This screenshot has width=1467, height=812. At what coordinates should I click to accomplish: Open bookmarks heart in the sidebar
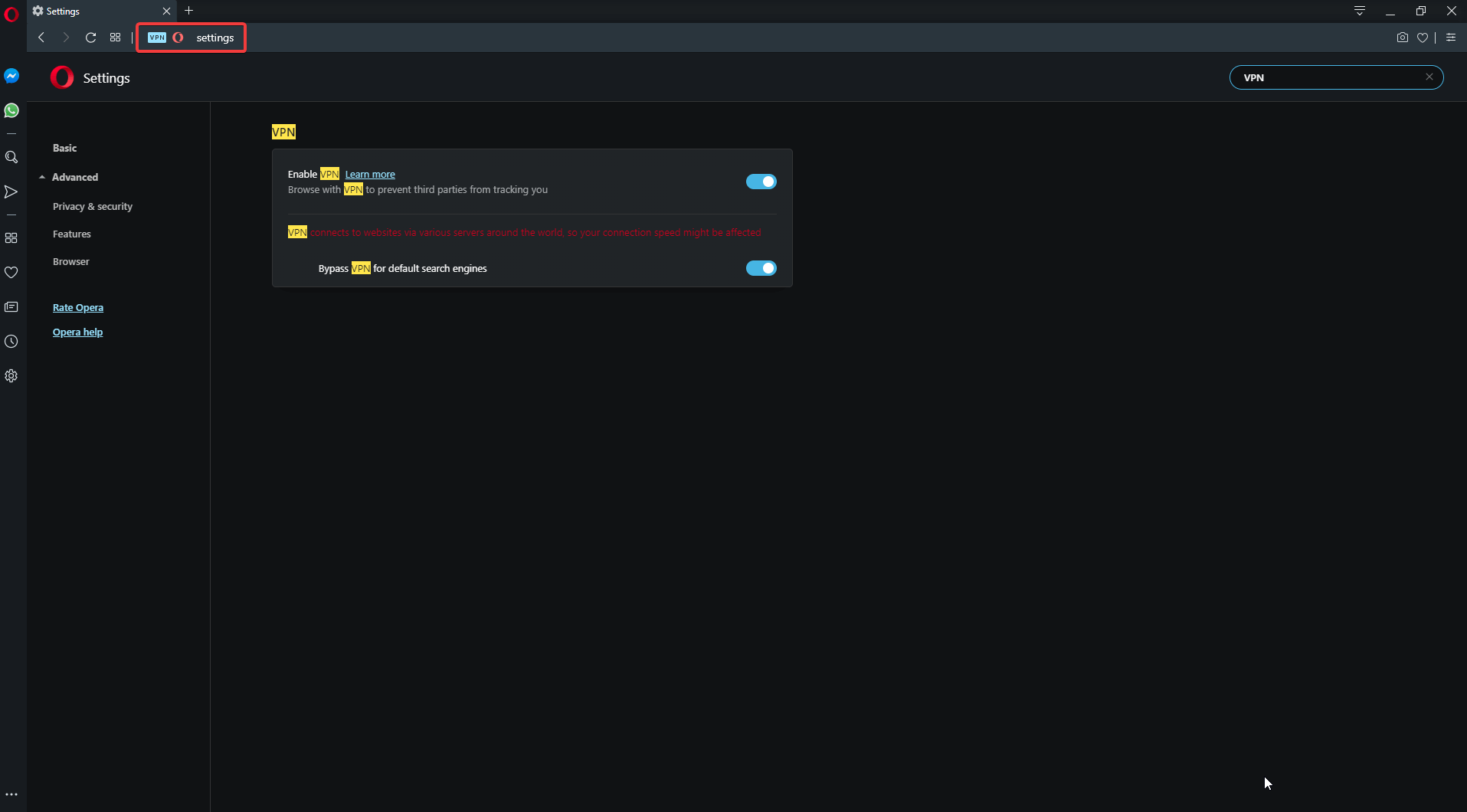11,273
